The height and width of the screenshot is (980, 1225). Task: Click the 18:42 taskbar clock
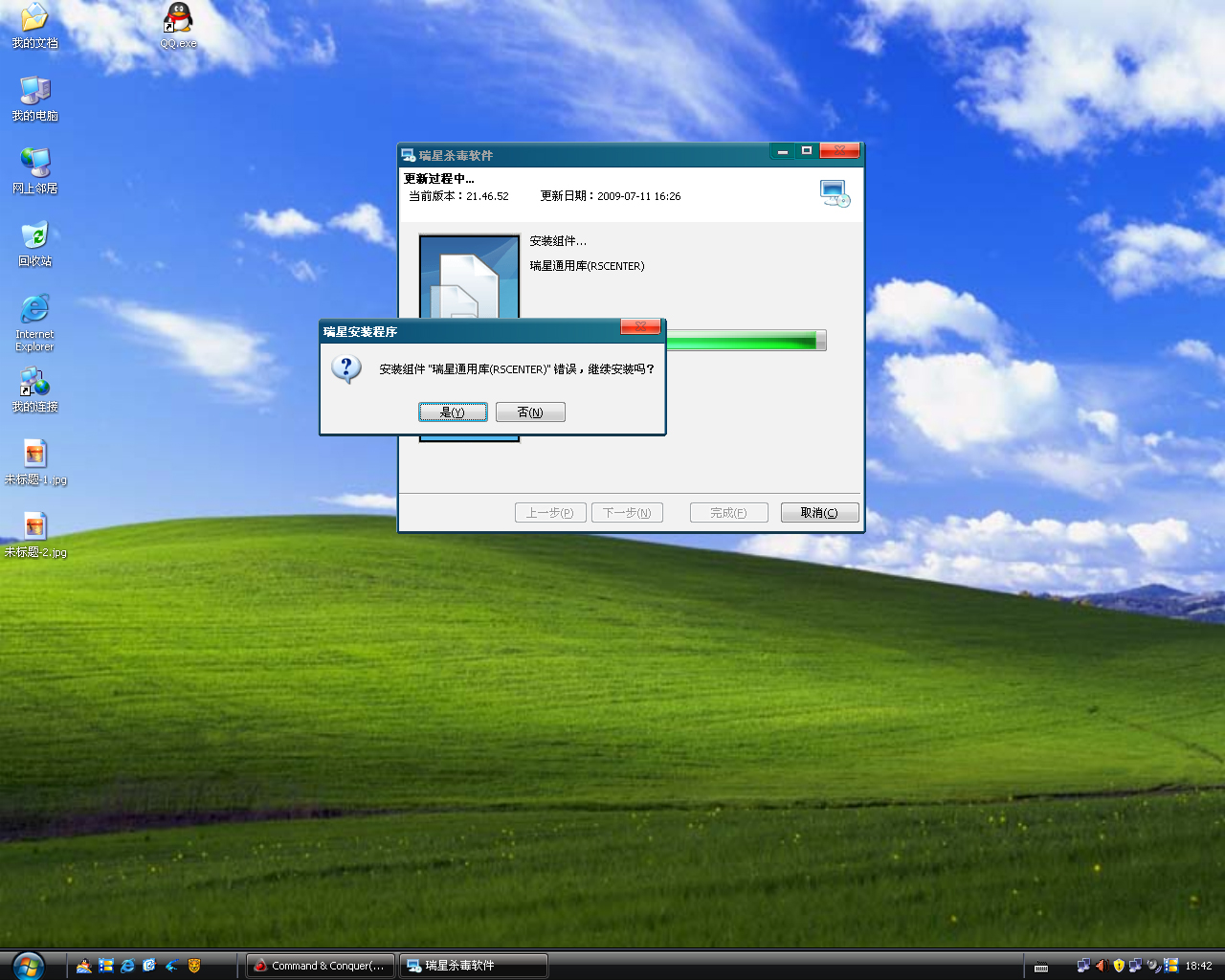(1198, 966)
